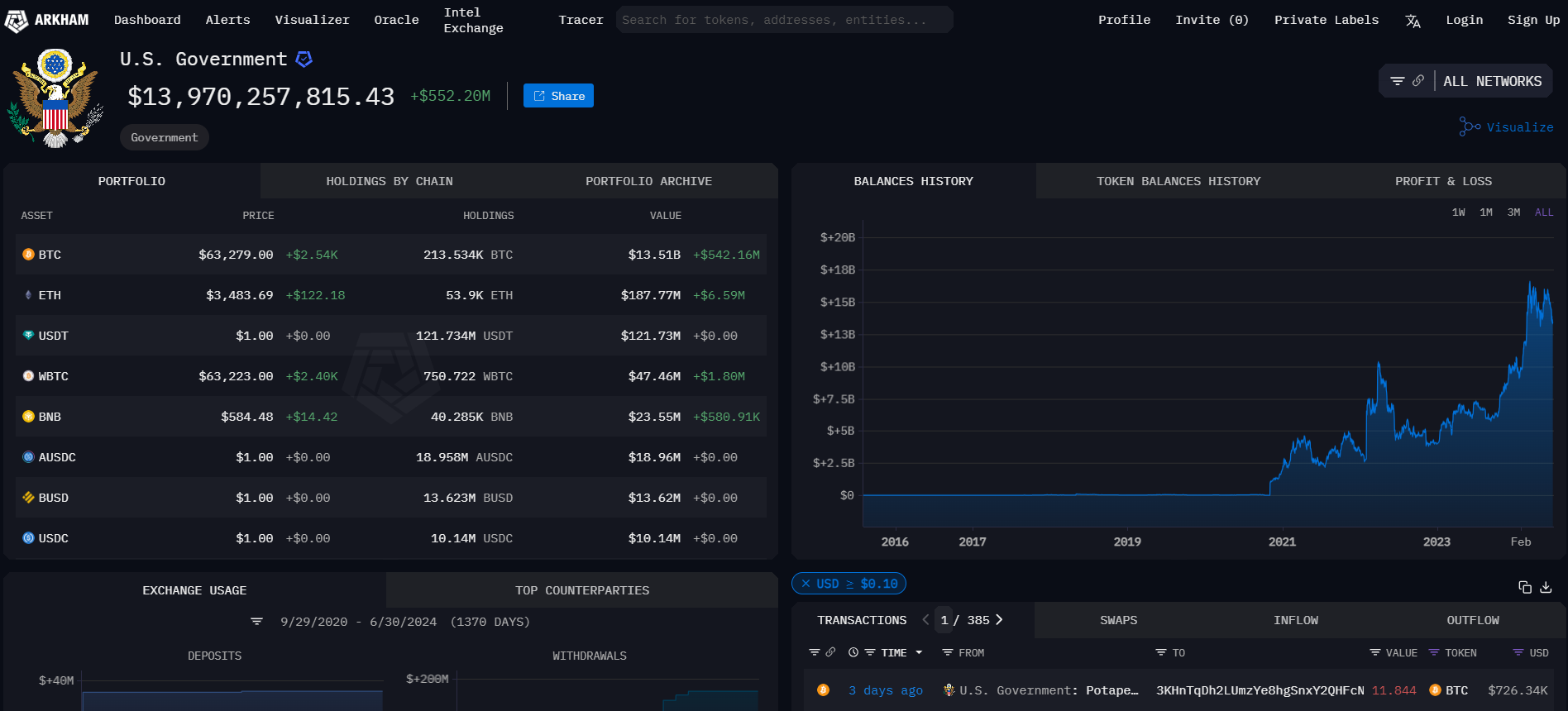The height and width of the screenshot is (711, 1568).
Task: Switch to Top Counterparties tab
Action: click(x=582, y=590)
